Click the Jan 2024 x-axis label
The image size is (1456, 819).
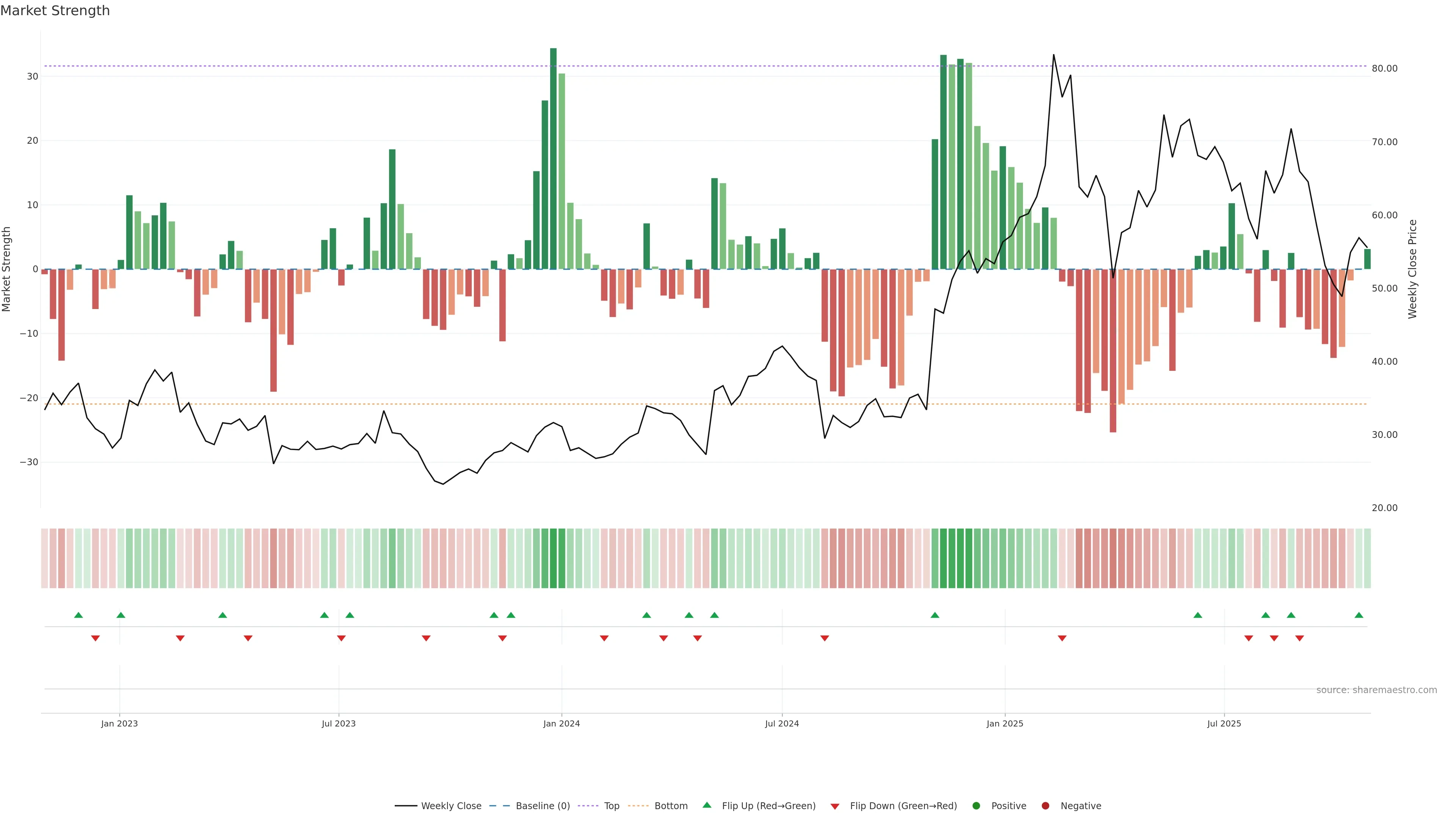click(561, 723)
